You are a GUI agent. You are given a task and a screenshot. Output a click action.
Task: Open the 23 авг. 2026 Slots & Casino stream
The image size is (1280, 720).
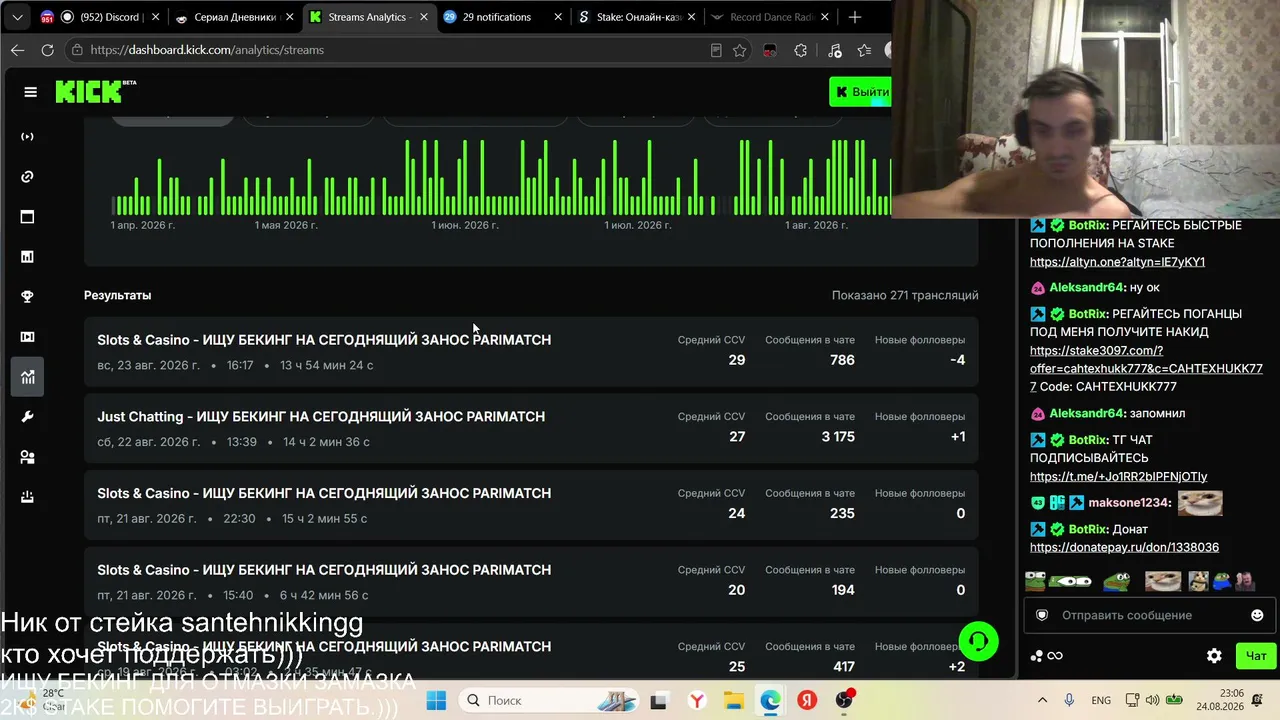pos(531,352)
